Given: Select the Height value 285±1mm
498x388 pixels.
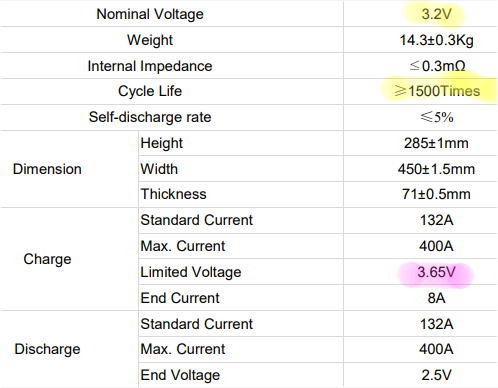Looking at the screenshot, I should [x=436, y=143].
